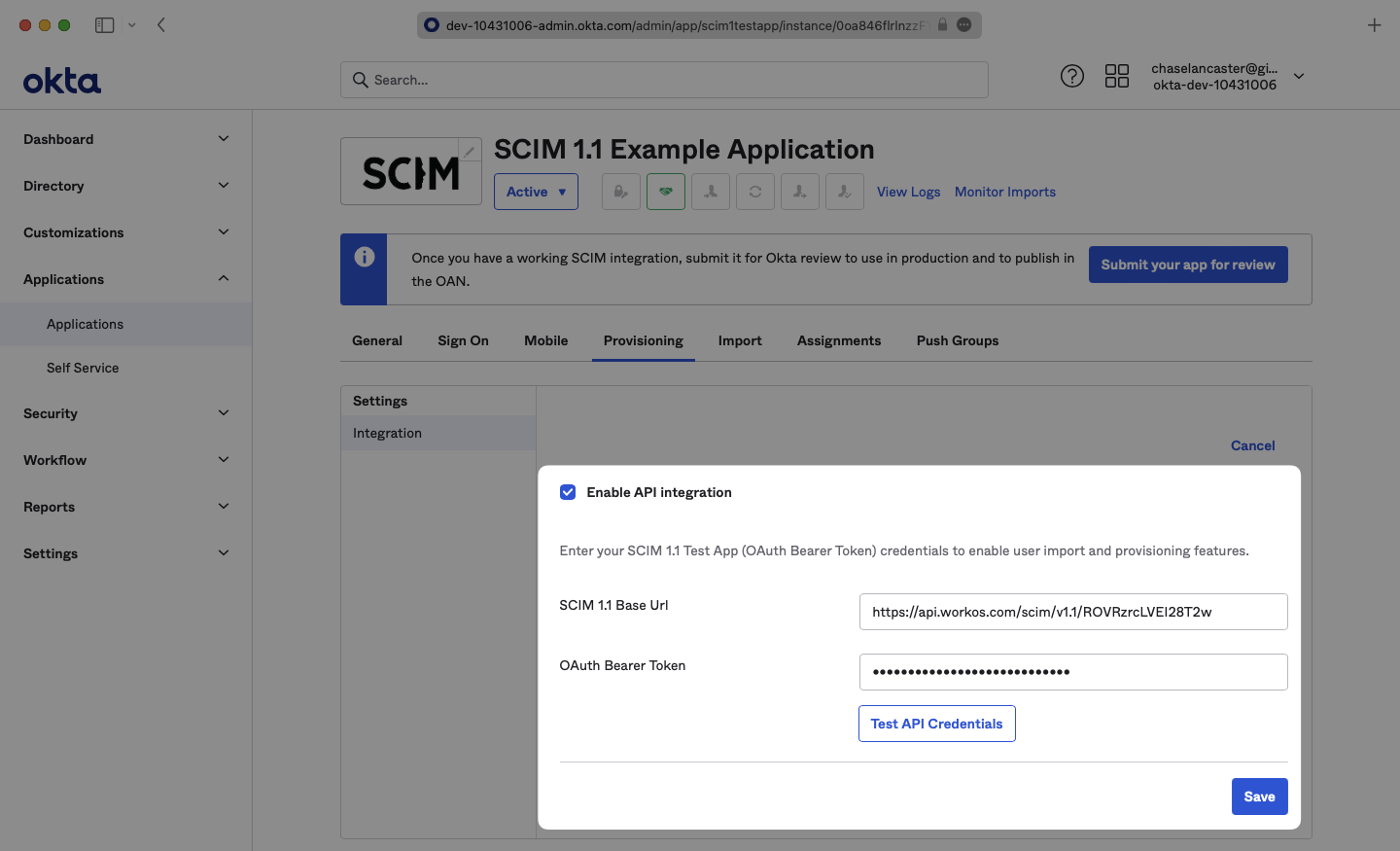This screenshot has height=851, width=1400.
Task: Click the pencil edit logo icon
Action: pos(470,151)
